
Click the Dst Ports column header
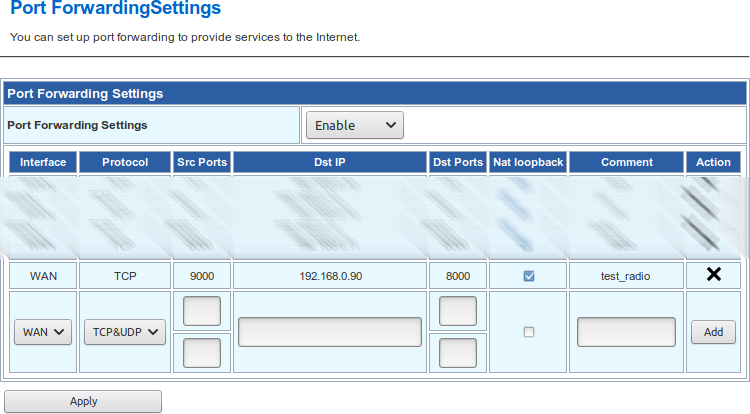(458, 162)
